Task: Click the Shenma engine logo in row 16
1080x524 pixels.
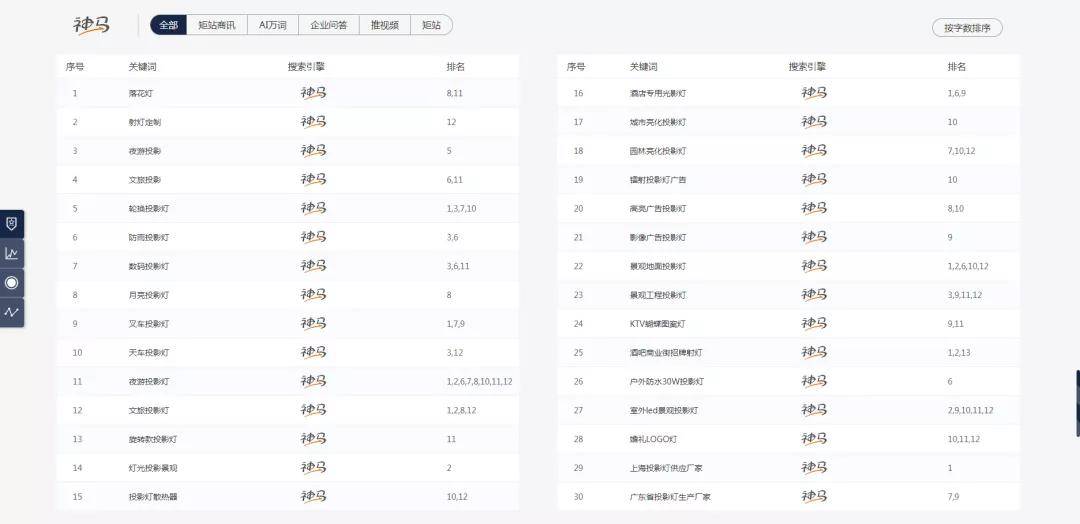Action: (814, 93)
